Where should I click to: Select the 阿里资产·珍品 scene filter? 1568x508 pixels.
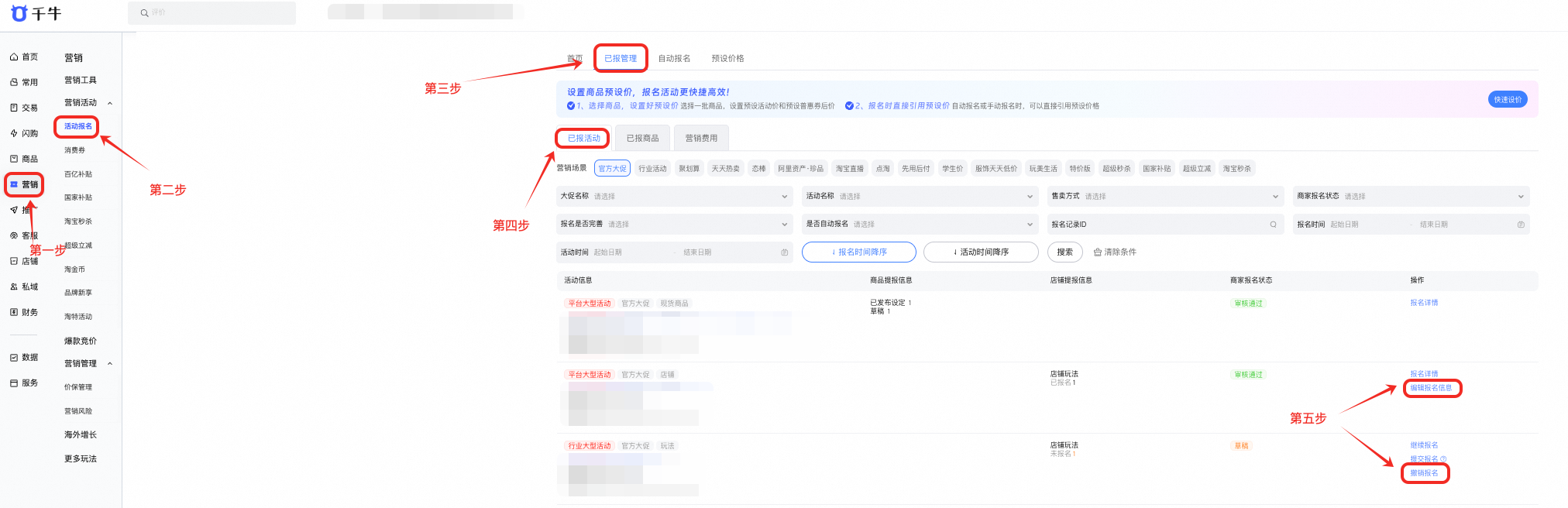800,169
